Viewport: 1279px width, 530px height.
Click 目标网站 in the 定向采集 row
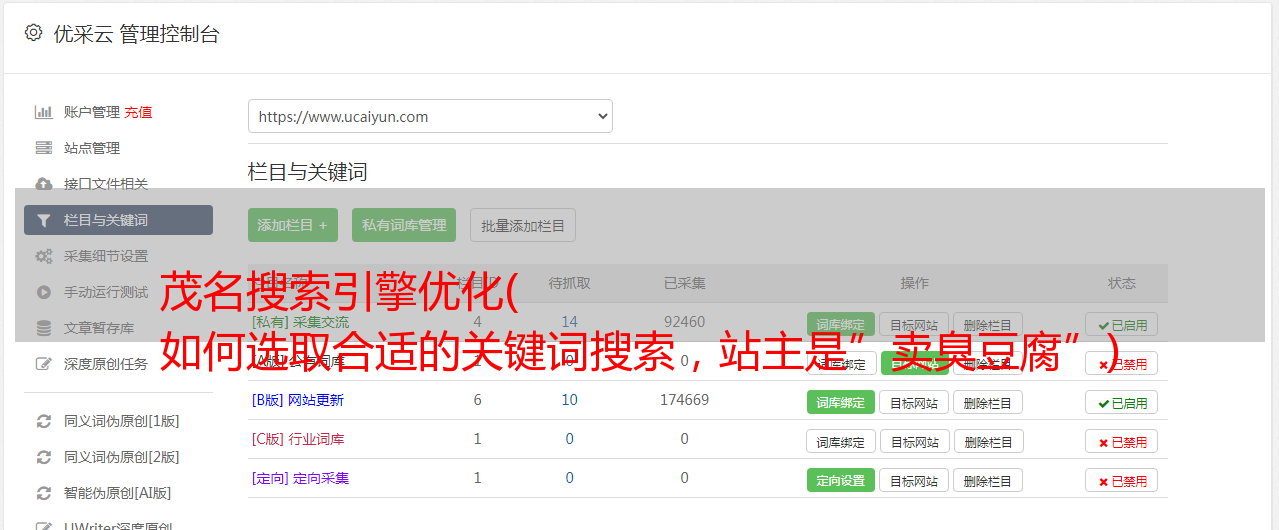click(914, 480)
